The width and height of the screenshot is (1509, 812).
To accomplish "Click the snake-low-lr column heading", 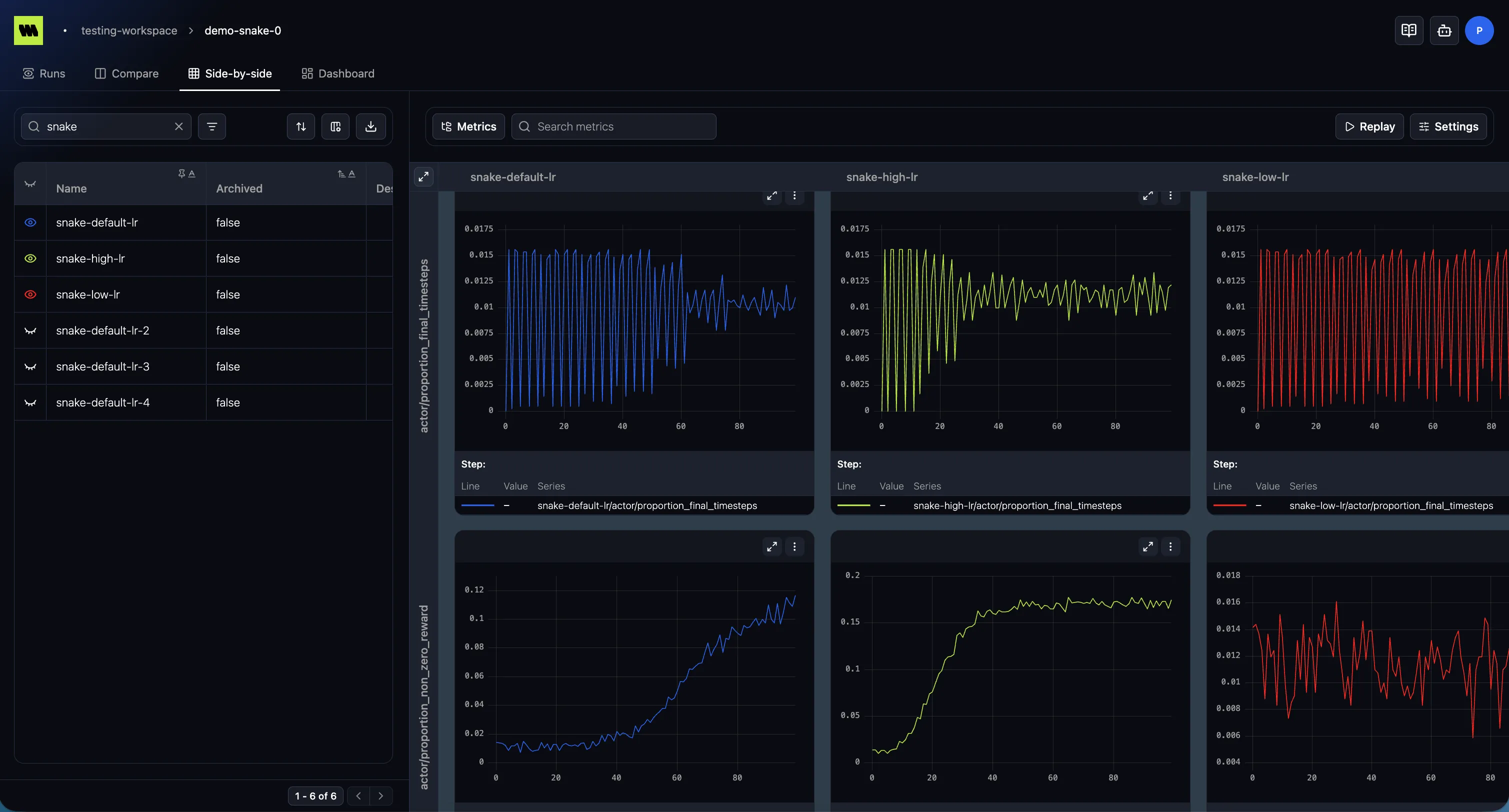I will [x=1255, y=177].
